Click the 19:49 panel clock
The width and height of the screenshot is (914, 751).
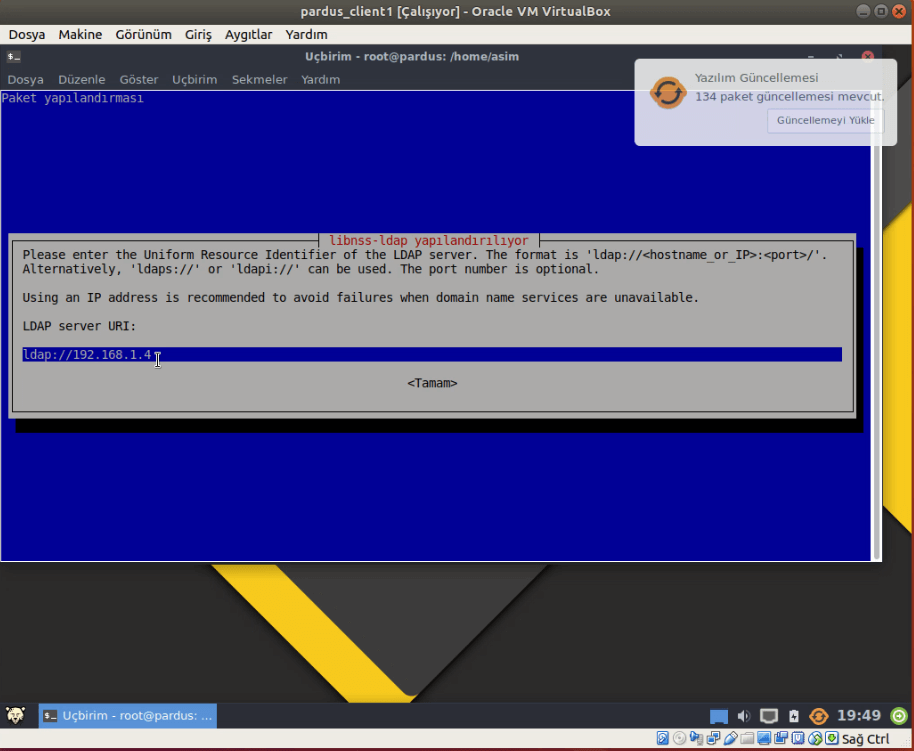pyautogui.click(x=859, y=715)
